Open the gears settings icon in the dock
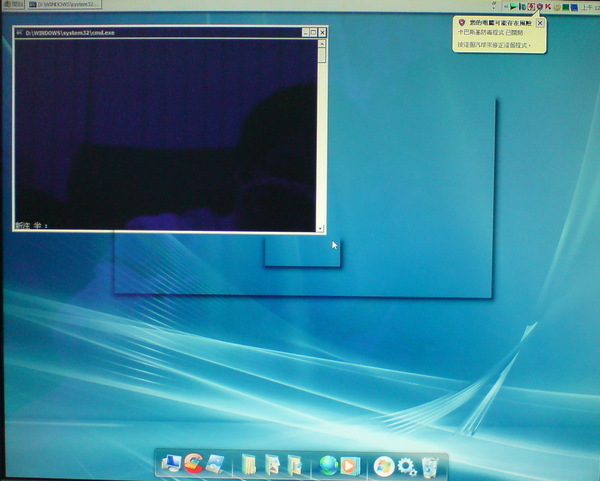Image resolution: width=600 pixels, height=481 pixels. (407, 467)
